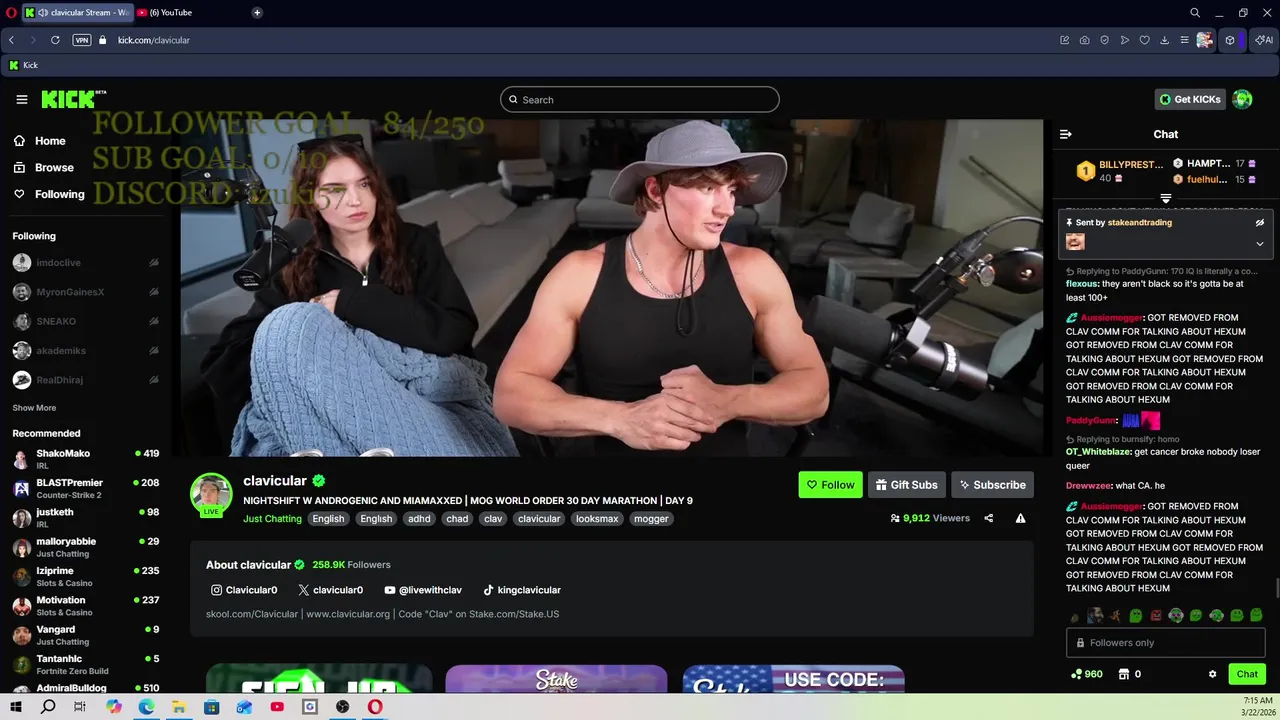Subscribe to clavicular

click(992, 485)
